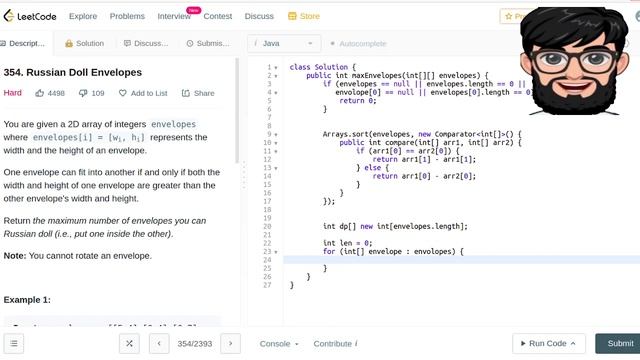The height and width of the screenshot is (360, 640).
Task: Collapse the fold arrow at line 23
Action: (276, 252)
